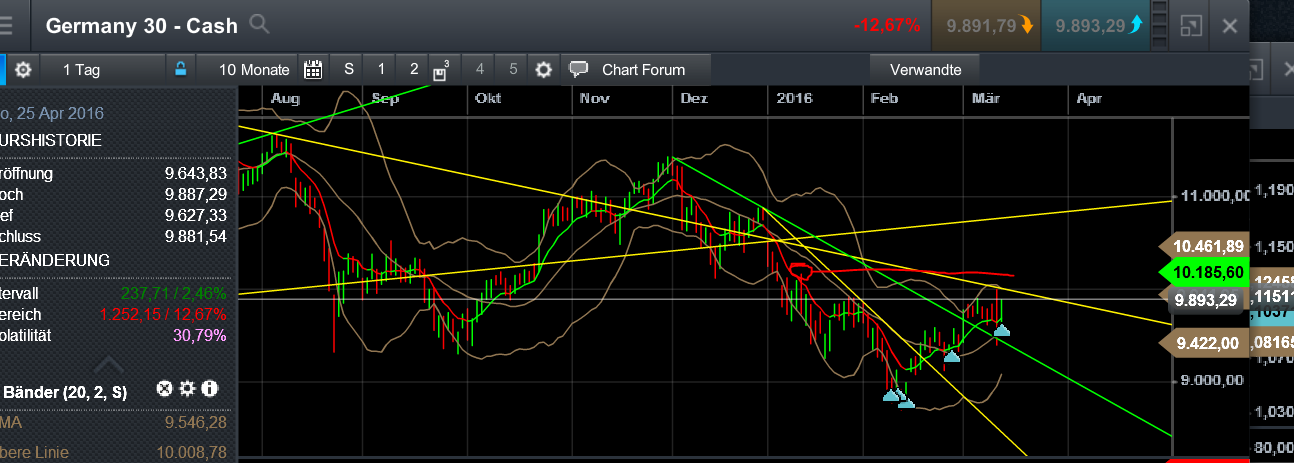Click the sell price 9.891,79 button

coord(986,25)
